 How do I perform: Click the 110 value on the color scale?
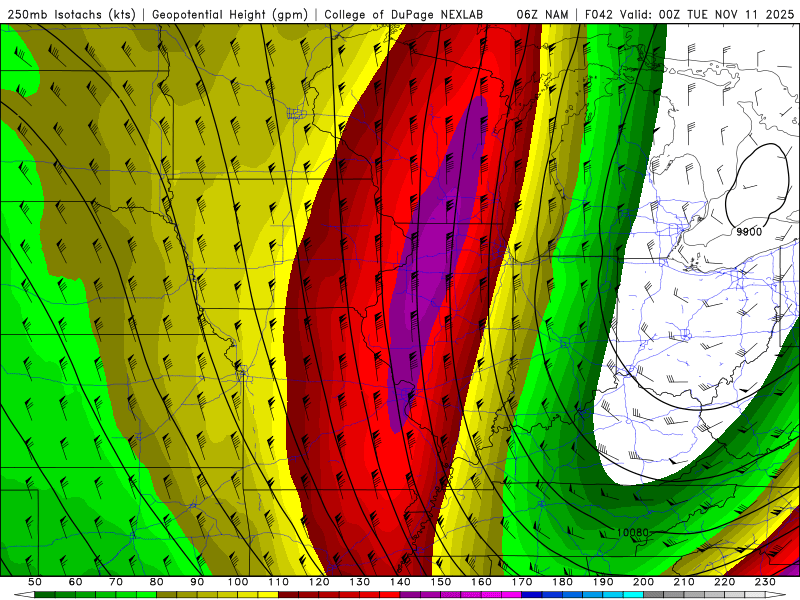point(278,582)
